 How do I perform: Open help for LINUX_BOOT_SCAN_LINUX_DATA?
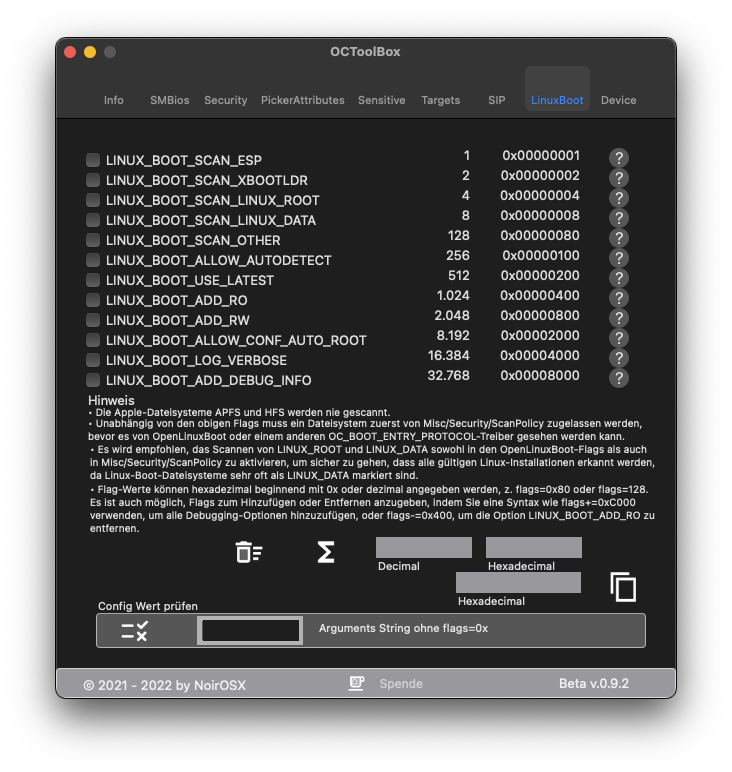pyautogui.click(x=618, y=218)
